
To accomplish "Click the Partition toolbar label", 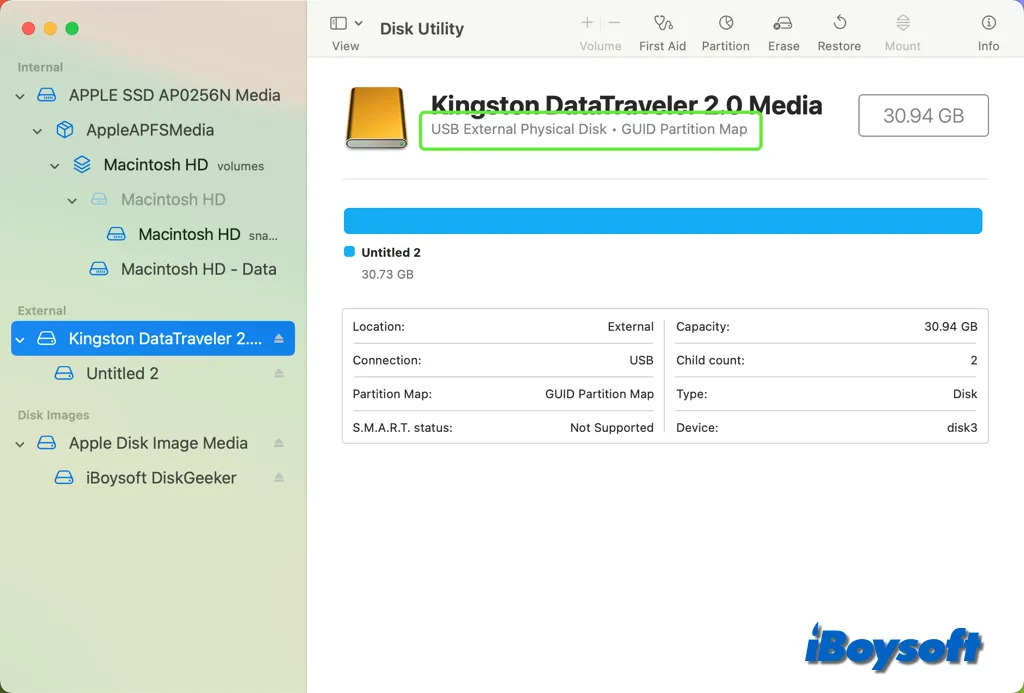I will pyautogui.click(x=726, y=46).
